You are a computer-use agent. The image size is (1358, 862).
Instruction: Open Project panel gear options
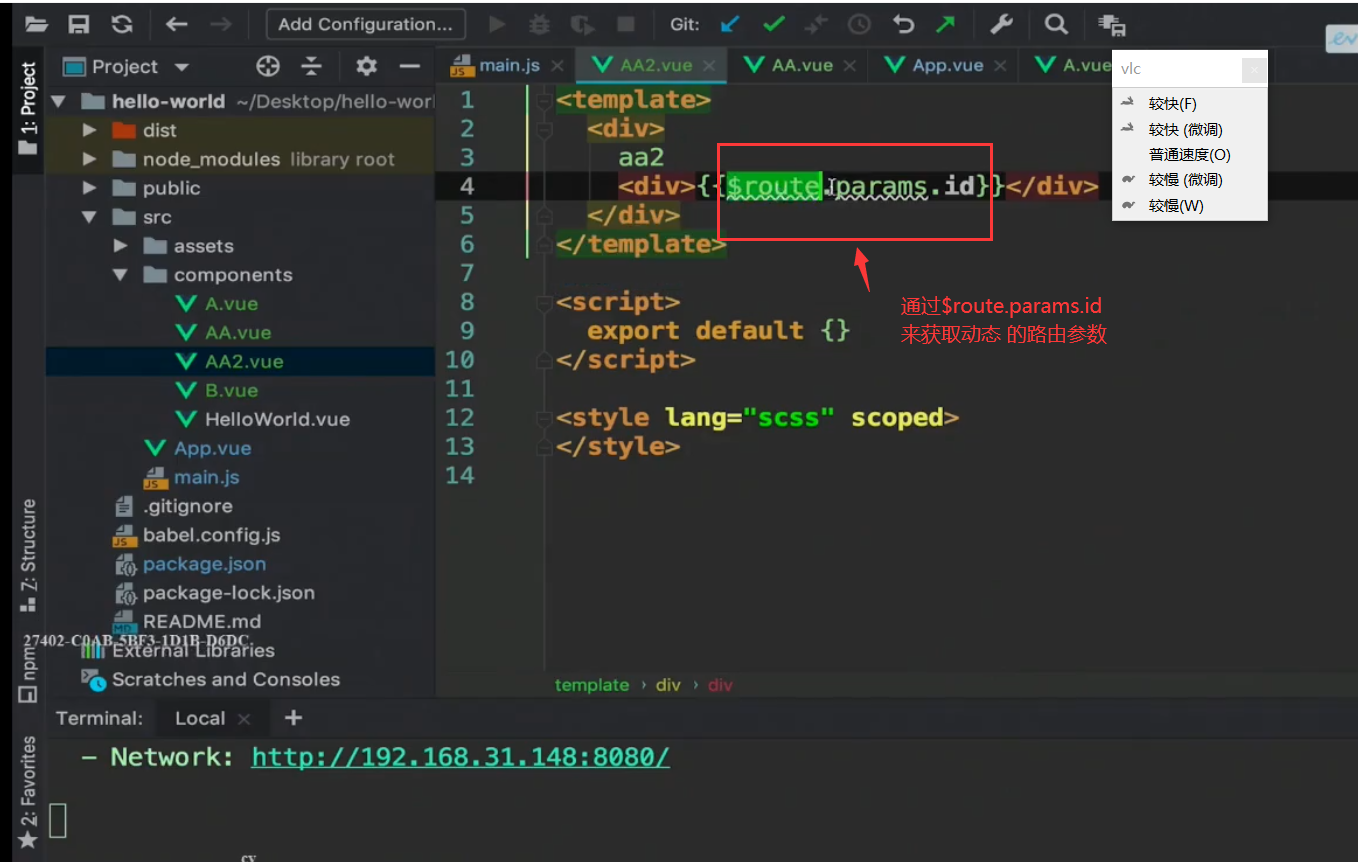tap(367, 67)
